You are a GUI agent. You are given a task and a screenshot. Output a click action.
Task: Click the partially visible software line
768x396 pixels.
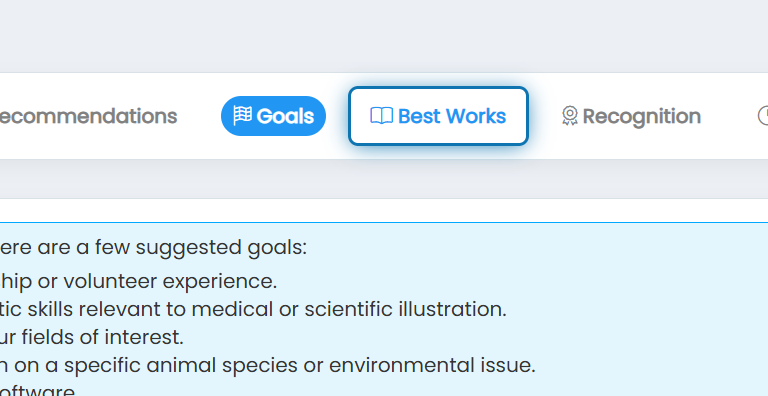(38, 390)
